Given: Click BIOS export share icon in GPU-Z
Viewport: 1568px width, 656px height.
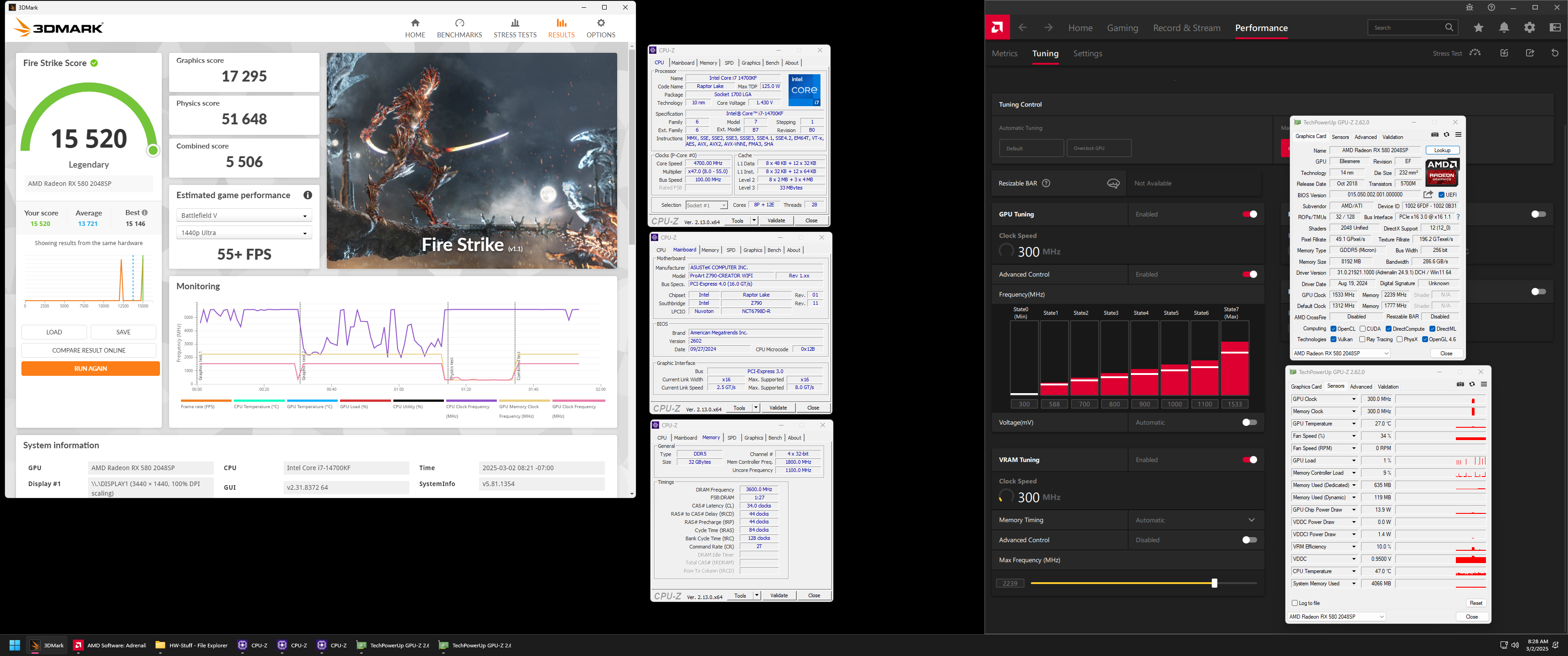Looking at the screenshot, I should [1428, 195].
